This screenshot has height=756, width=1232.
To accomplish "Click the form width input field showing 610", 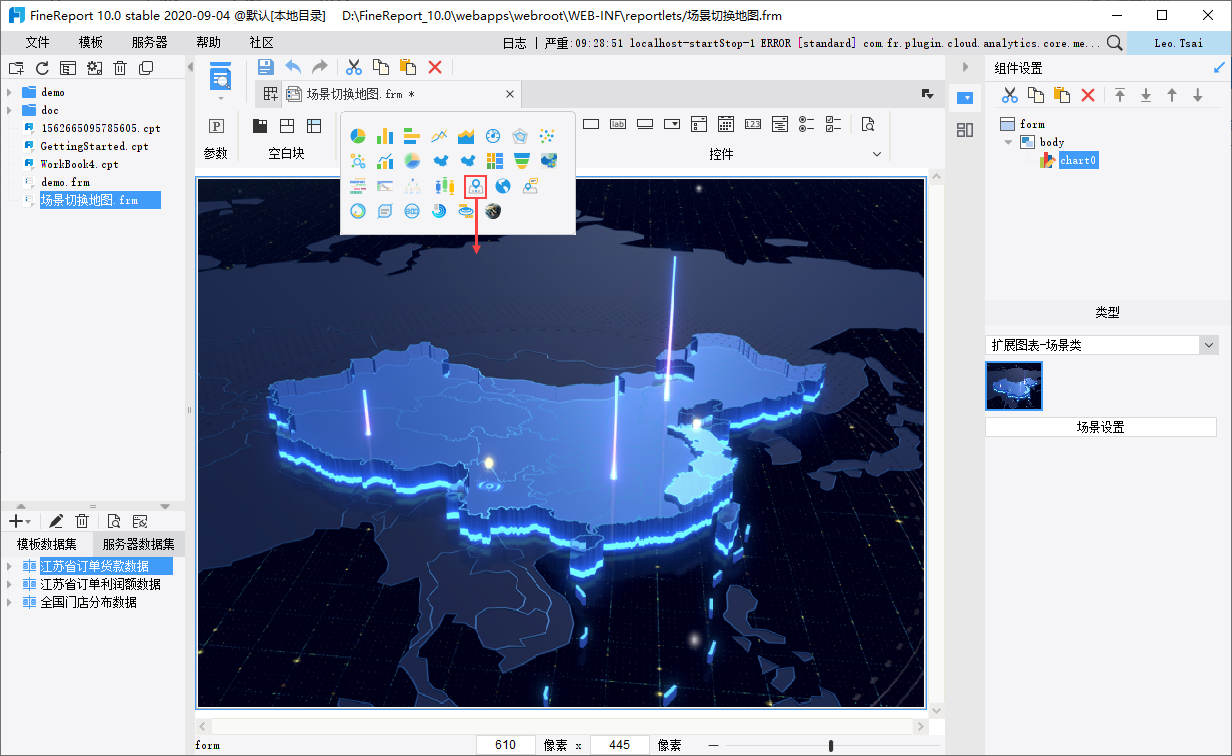I will tap(506, 745).
